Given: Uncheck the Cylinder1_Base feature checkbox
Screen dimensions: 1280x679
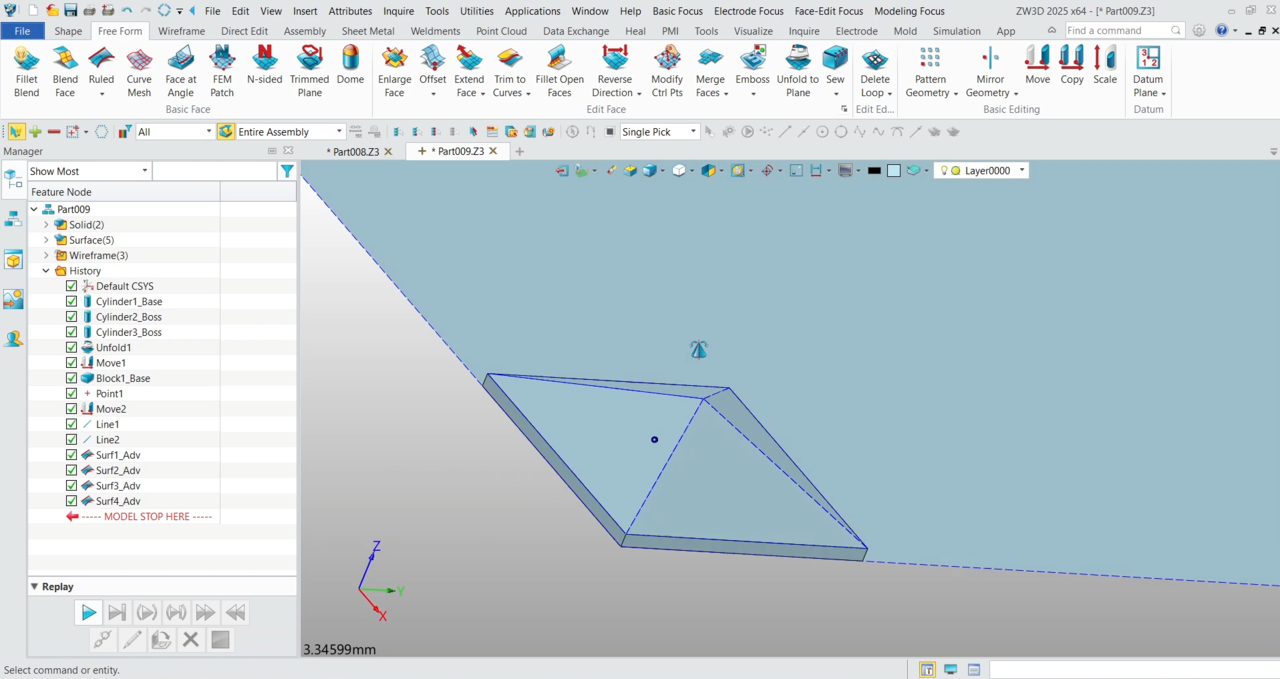Looking at the screenshot, I should (71, 301).
